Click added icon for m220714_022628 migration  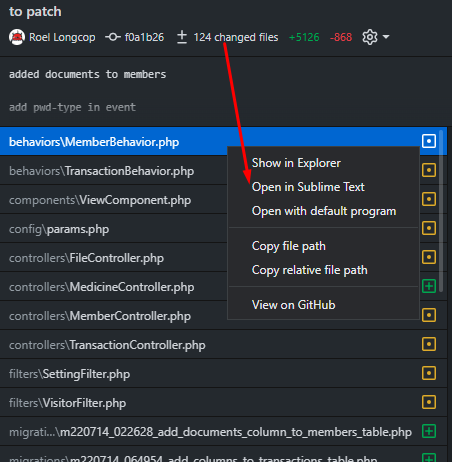[x=429, y=431]
